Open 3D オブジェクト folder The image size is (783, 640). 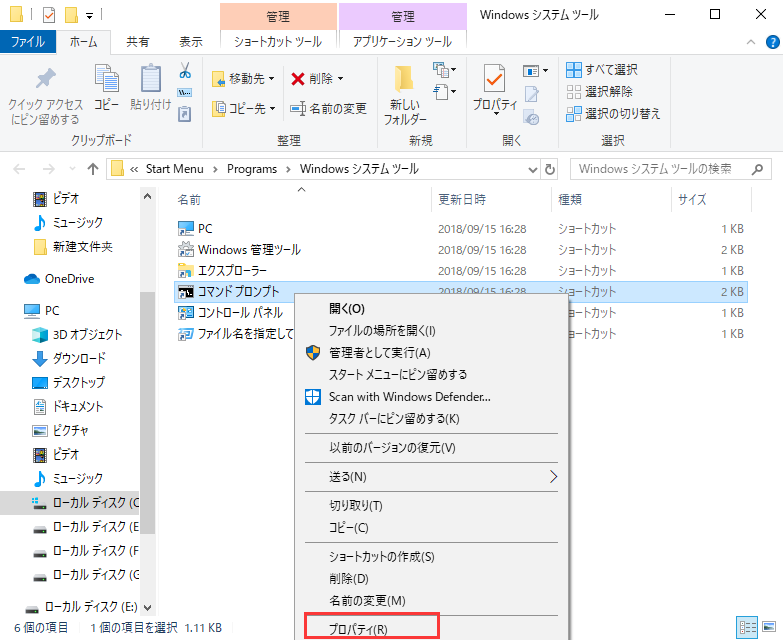(x=77, y=334)
